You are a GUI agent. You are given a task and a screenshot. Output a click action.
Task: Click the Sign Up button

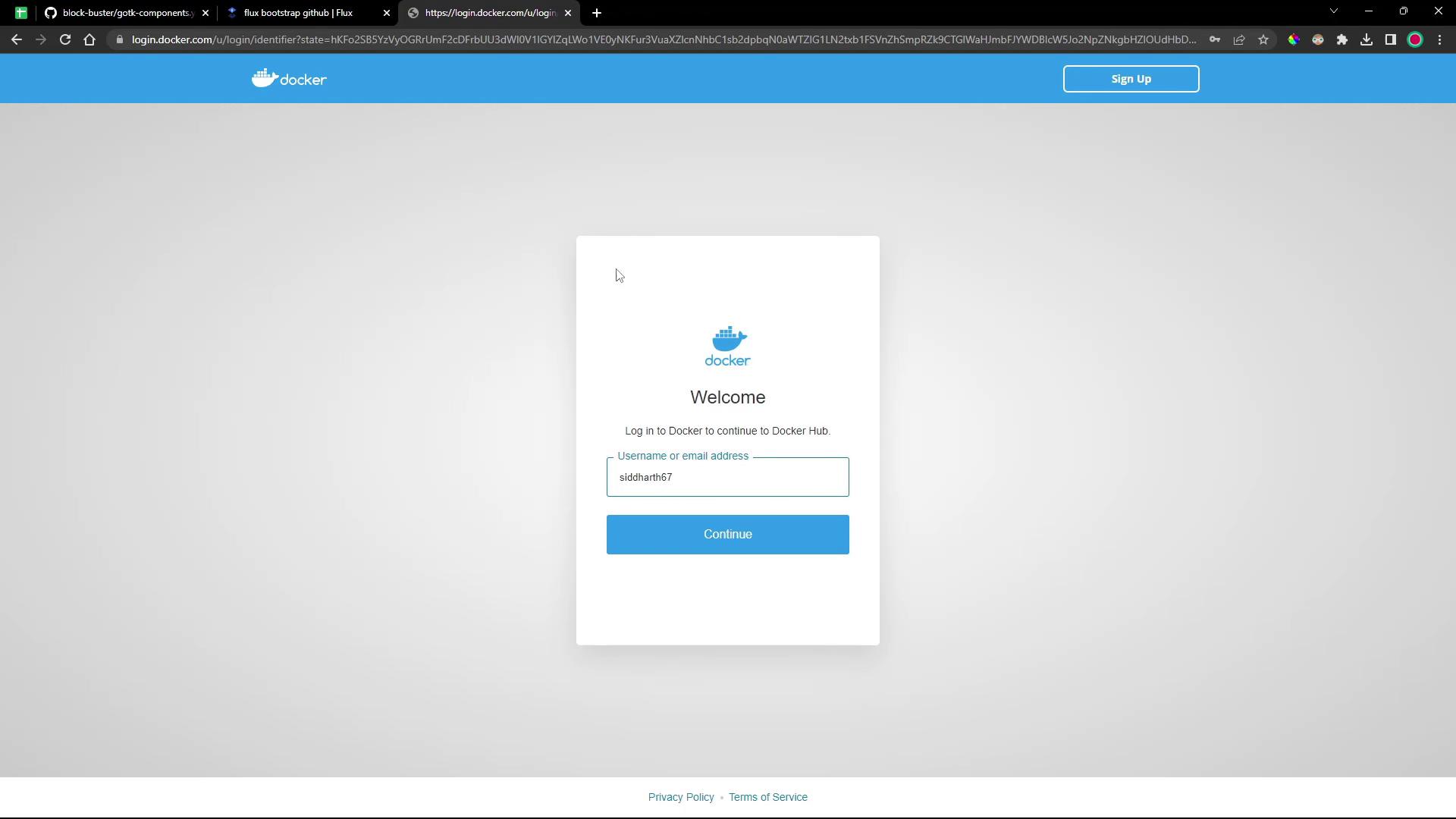(1131, 79)
